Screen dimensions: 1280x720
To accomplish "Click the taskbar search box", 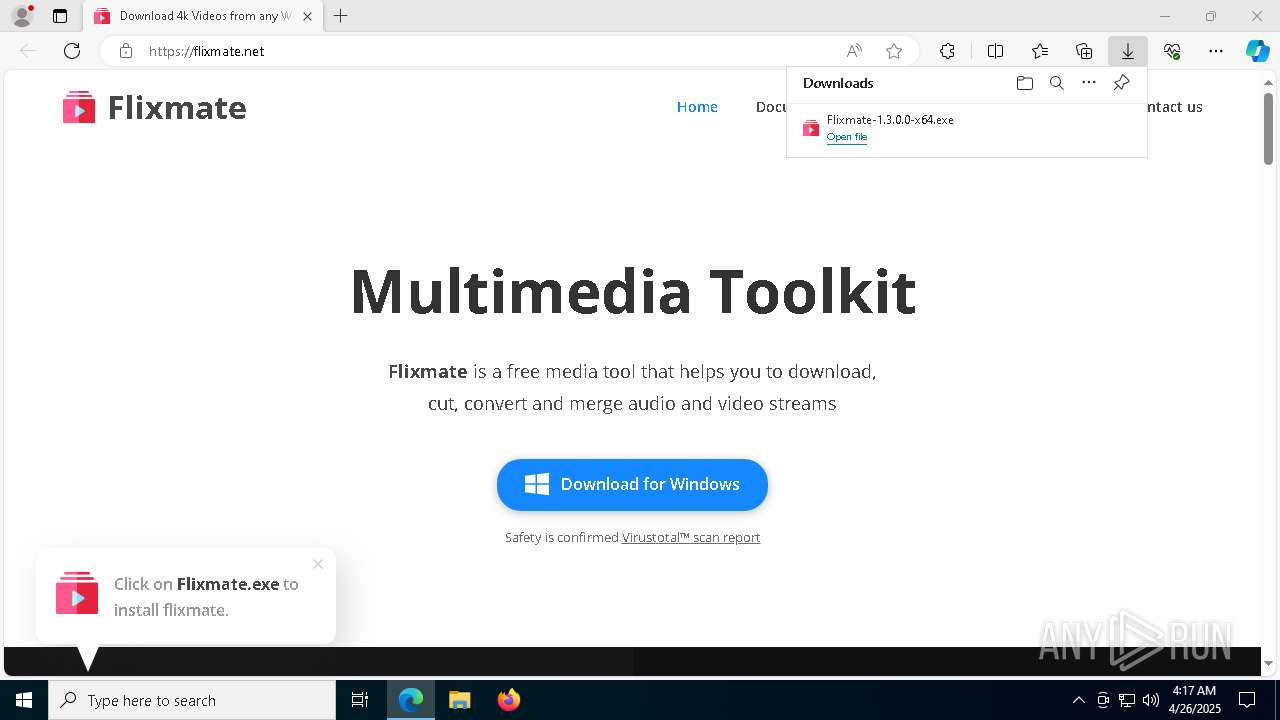I will (x=192, y=700).
